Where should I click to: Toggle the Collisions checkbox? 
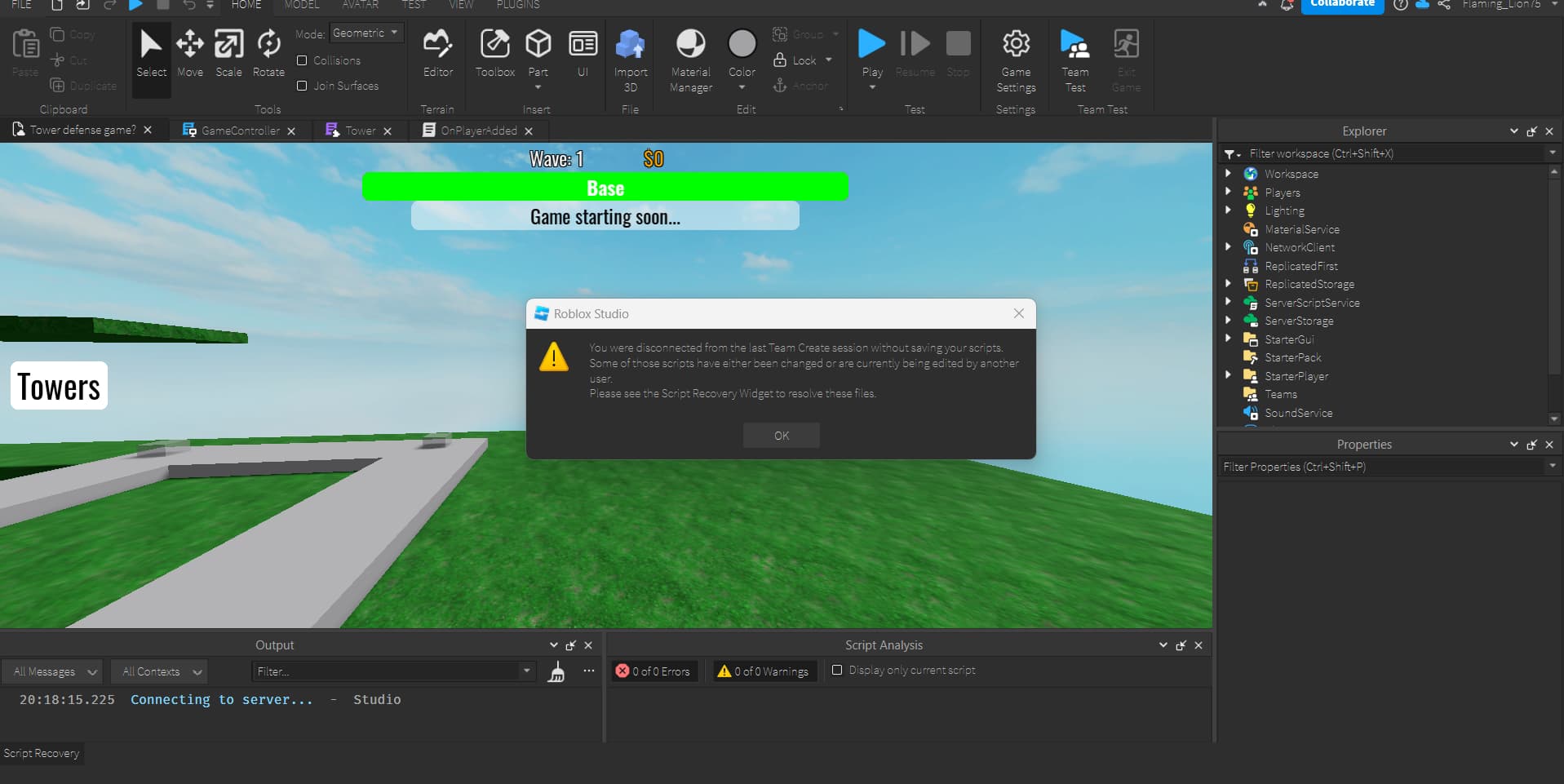tap(302, 60)
